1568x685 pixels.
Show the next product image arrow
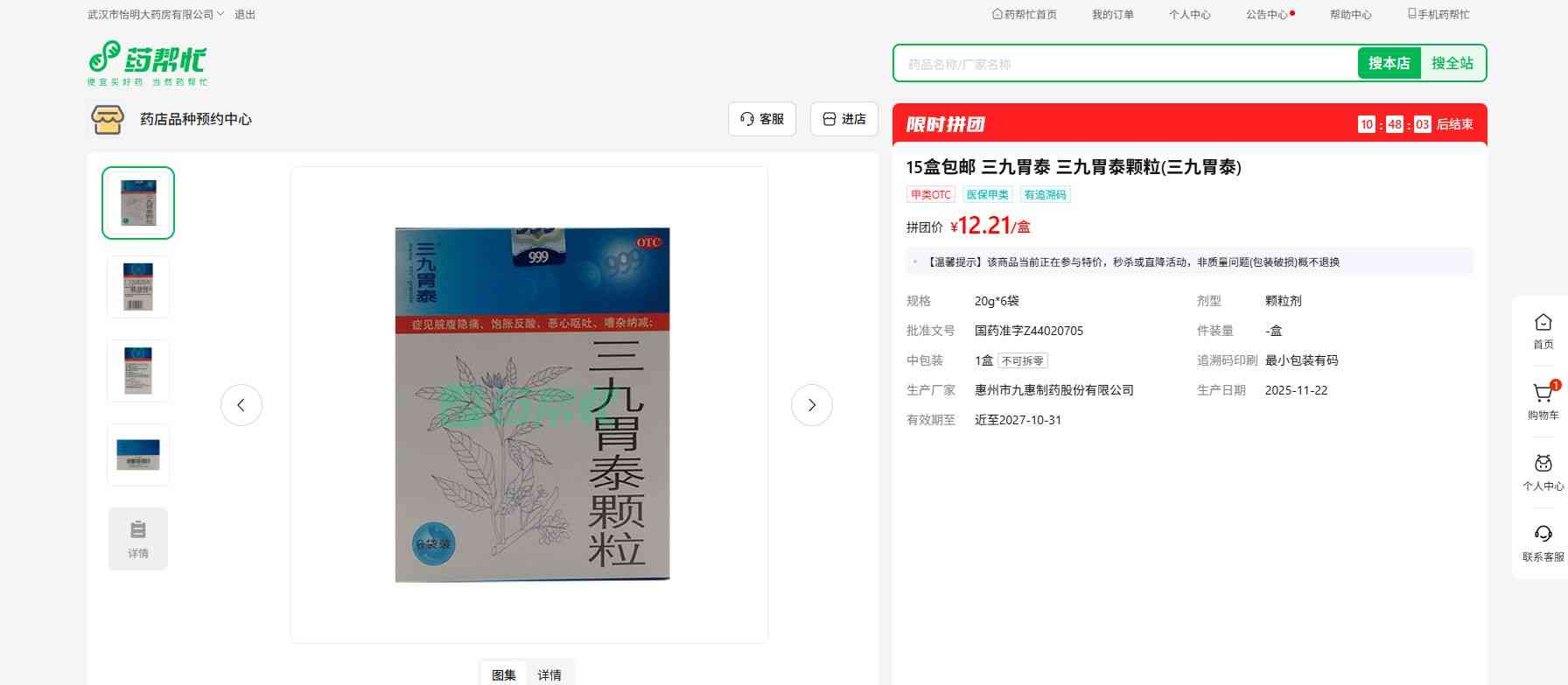pos(811,405)
